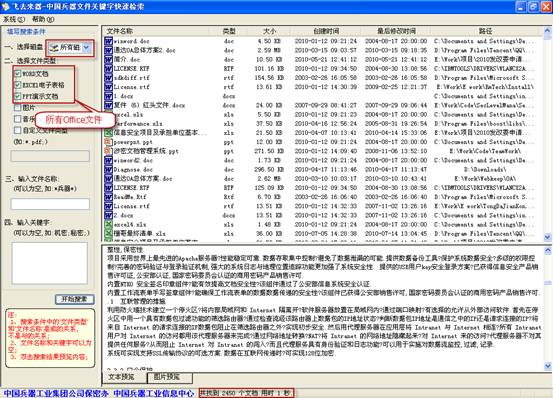Sort by the 大小 column header
The height and width of the screenshot is (398, 553).
tap(269, 31)
